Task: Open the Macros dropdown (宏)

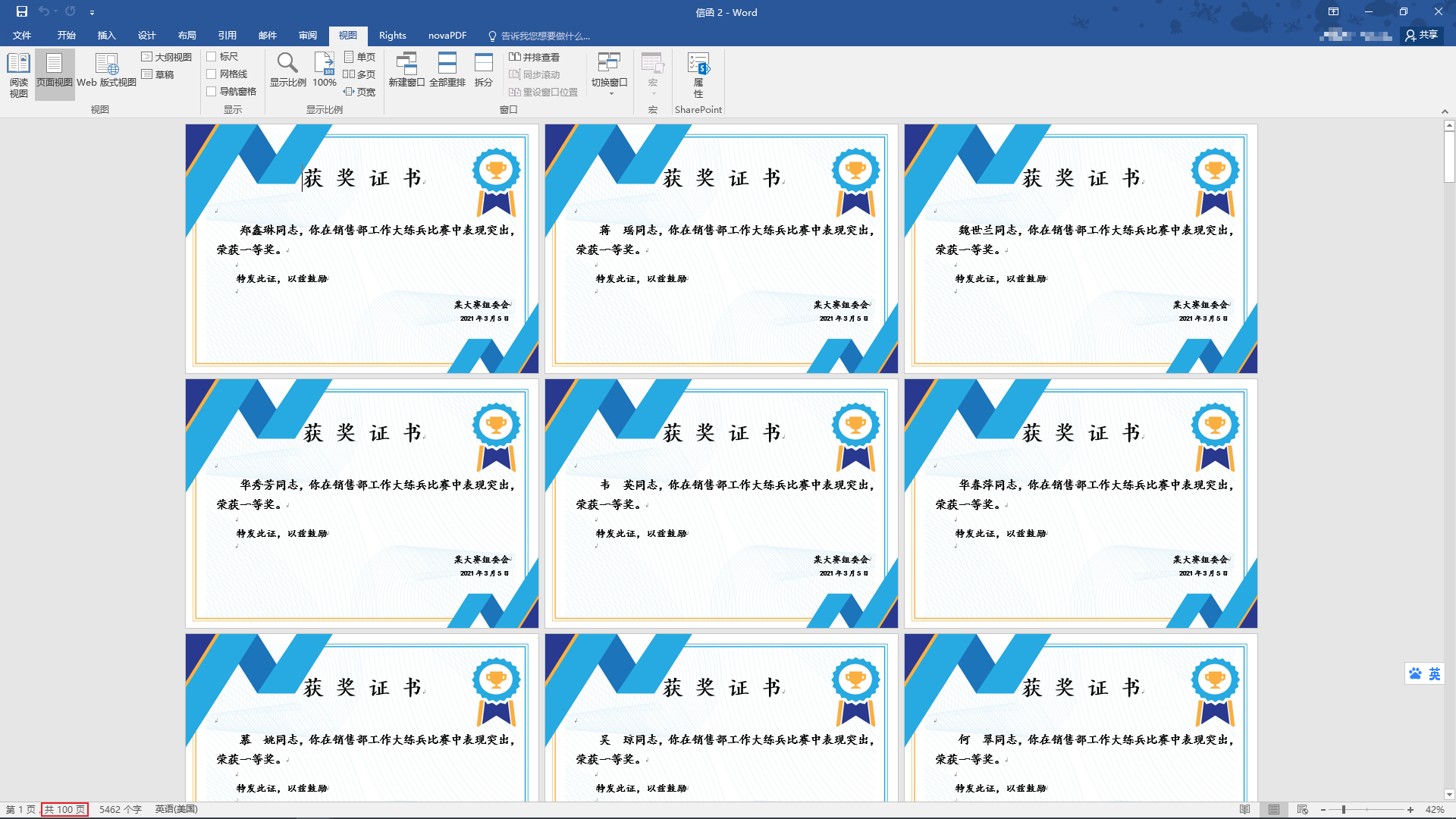Action: click(653, 74)
